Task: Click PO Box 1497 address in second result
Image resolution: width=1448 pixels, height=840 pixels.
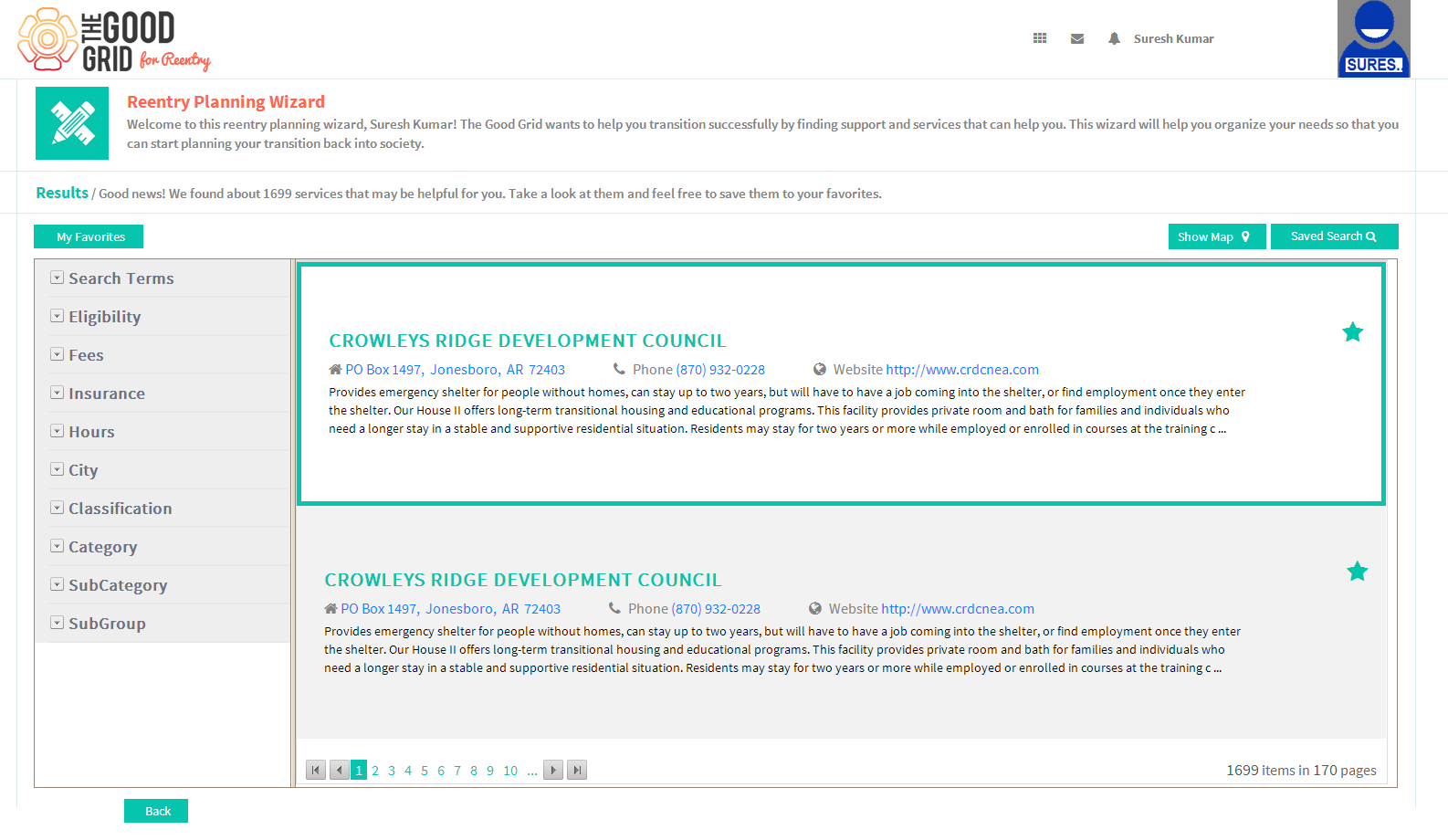Action: pos(450,609)
